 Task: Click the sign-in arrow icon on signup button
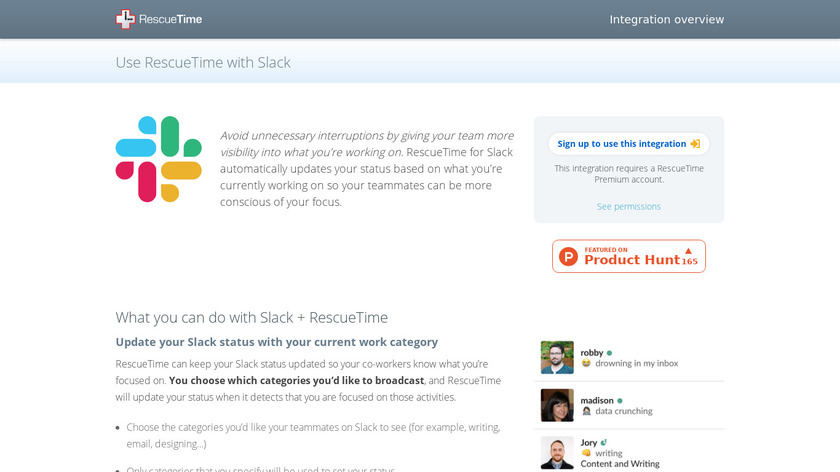coord(695,144)
